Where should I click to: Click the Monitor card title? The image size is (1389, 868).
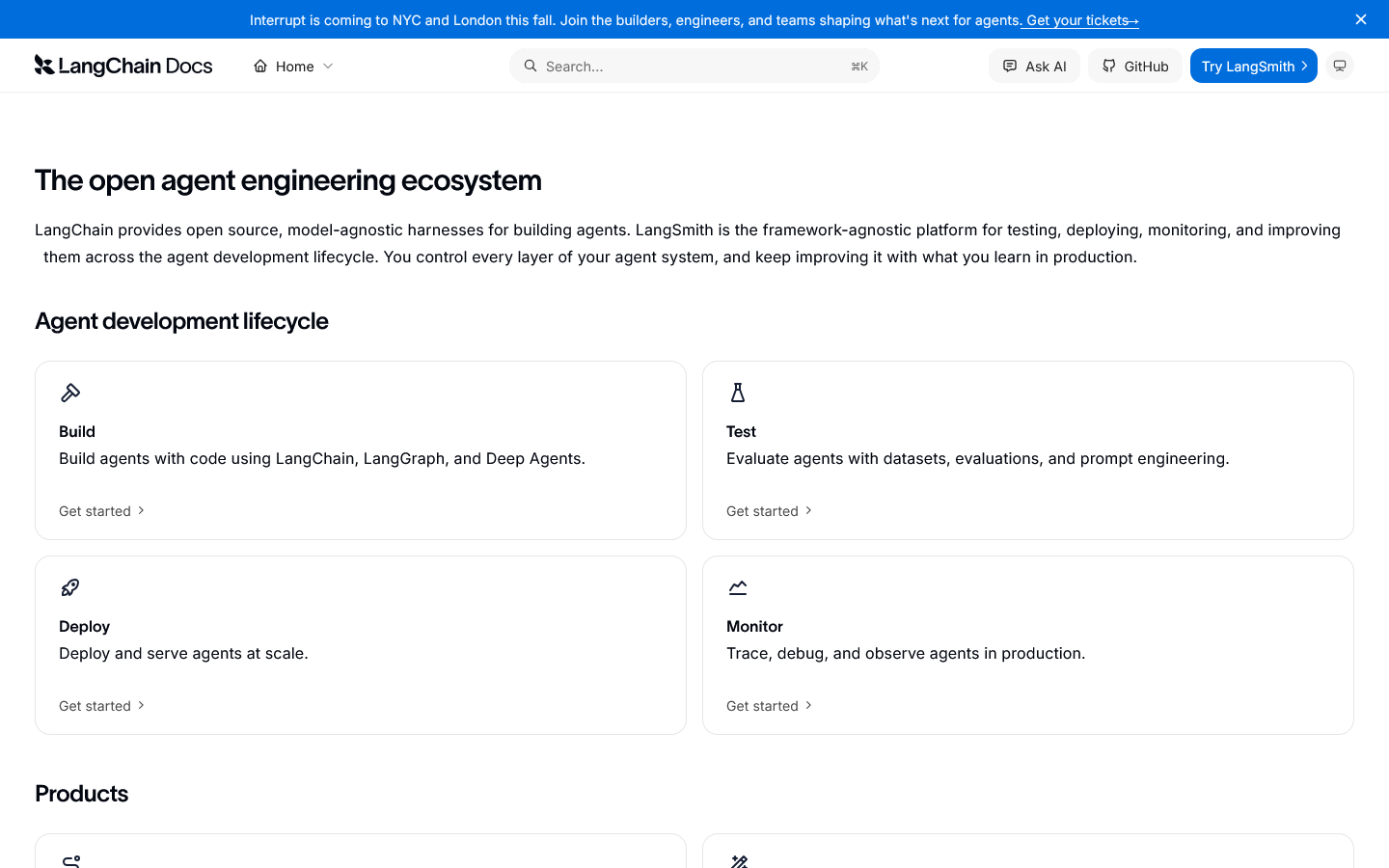pos(754,626)
